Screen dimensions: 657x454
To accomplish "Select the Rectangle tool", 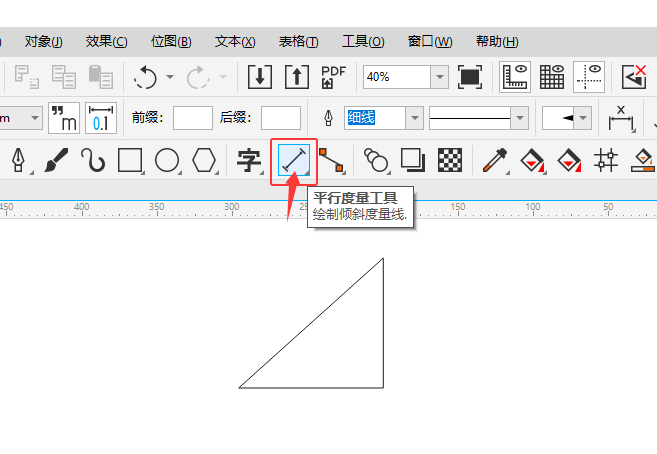I will tap(130, 160).
